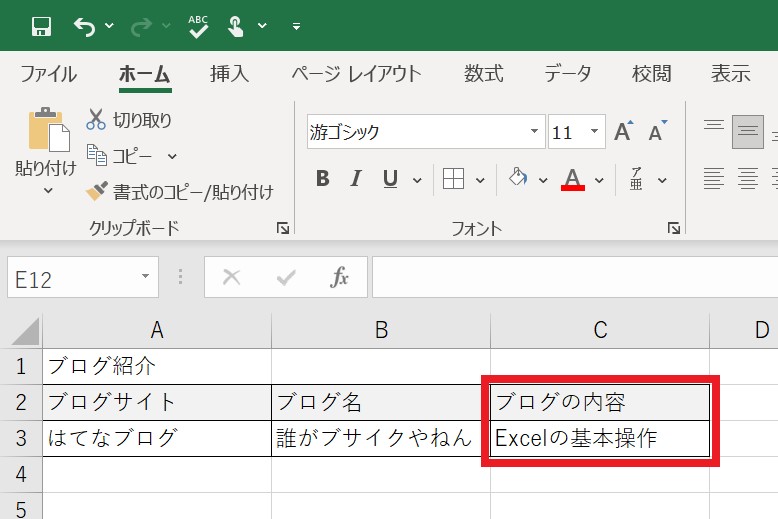This screenshot has height=519, width=778.
Task: Open the ページ レイアウト tab
Action: click(356, 74)
